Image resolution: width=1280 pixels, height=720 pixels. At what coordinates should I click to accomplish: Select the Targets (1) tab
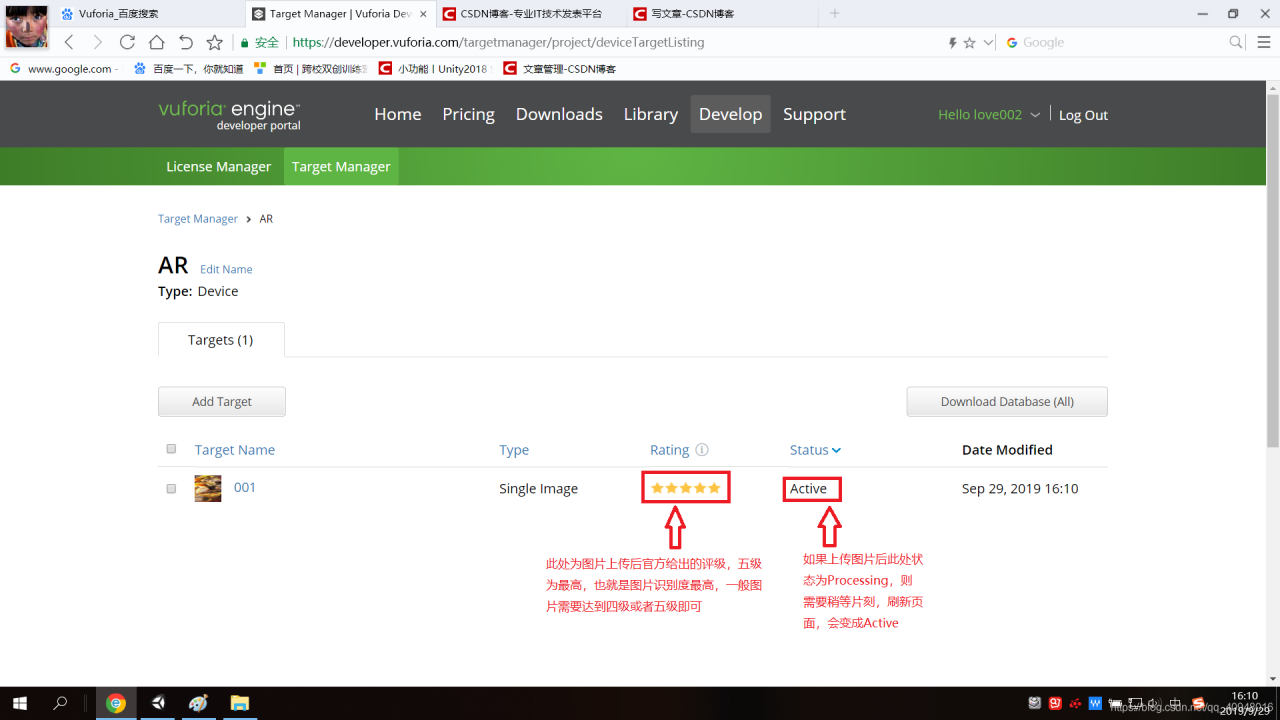click(221, 340)
